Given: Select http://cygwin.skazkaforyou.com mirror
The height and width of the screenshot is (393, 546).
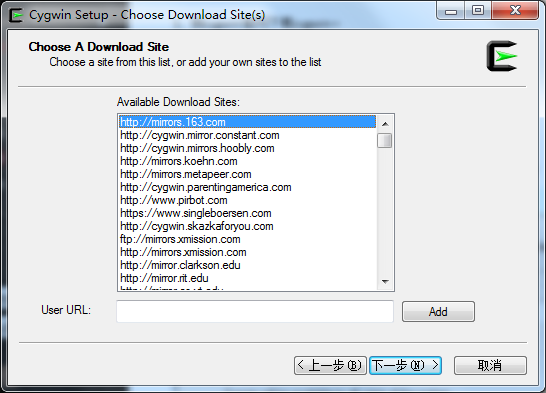Looking at the screenshot, I should 247,226.
